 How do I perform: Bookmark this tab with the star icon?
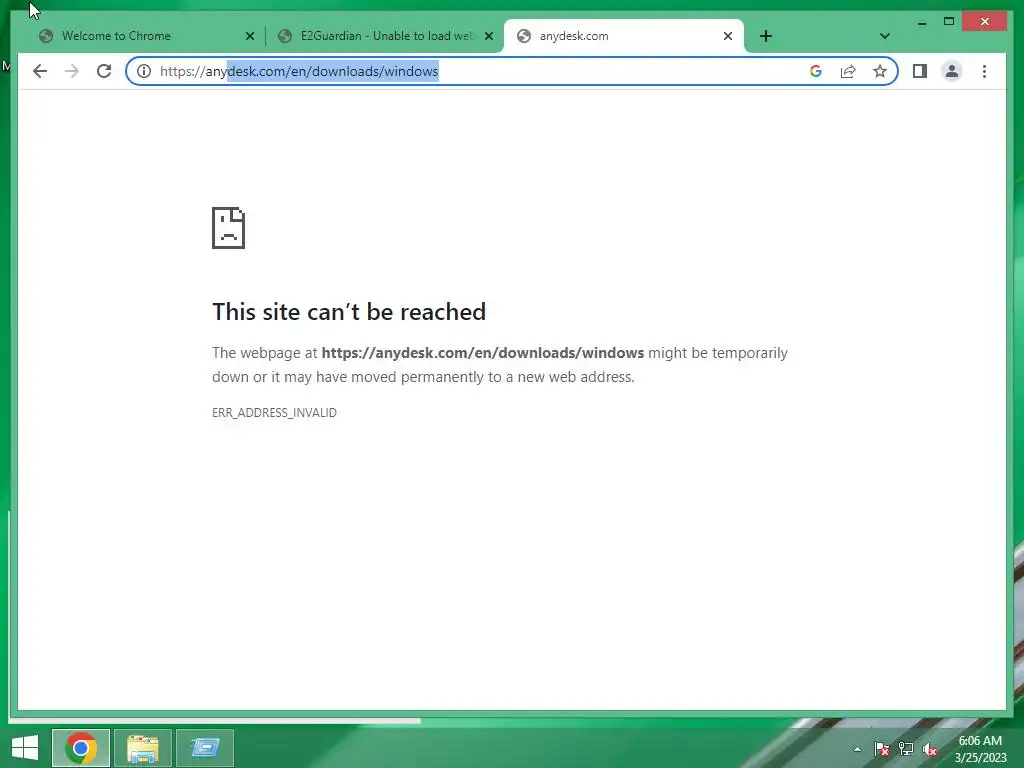pos(880,71)
